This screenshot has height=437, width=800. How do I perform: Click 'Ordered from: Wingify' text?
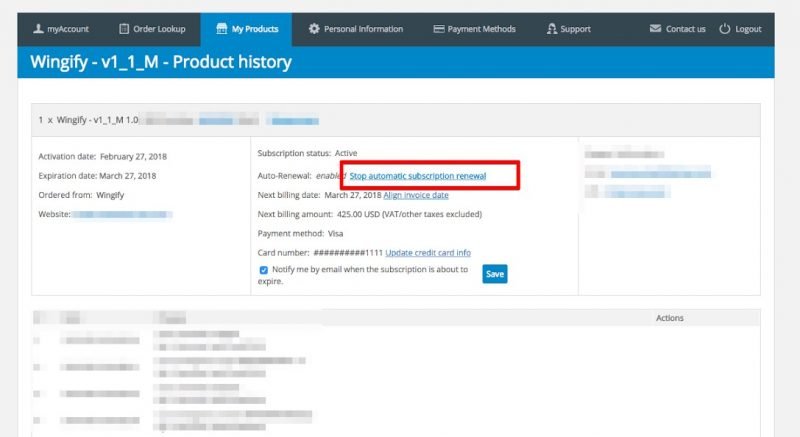(81, 195)
